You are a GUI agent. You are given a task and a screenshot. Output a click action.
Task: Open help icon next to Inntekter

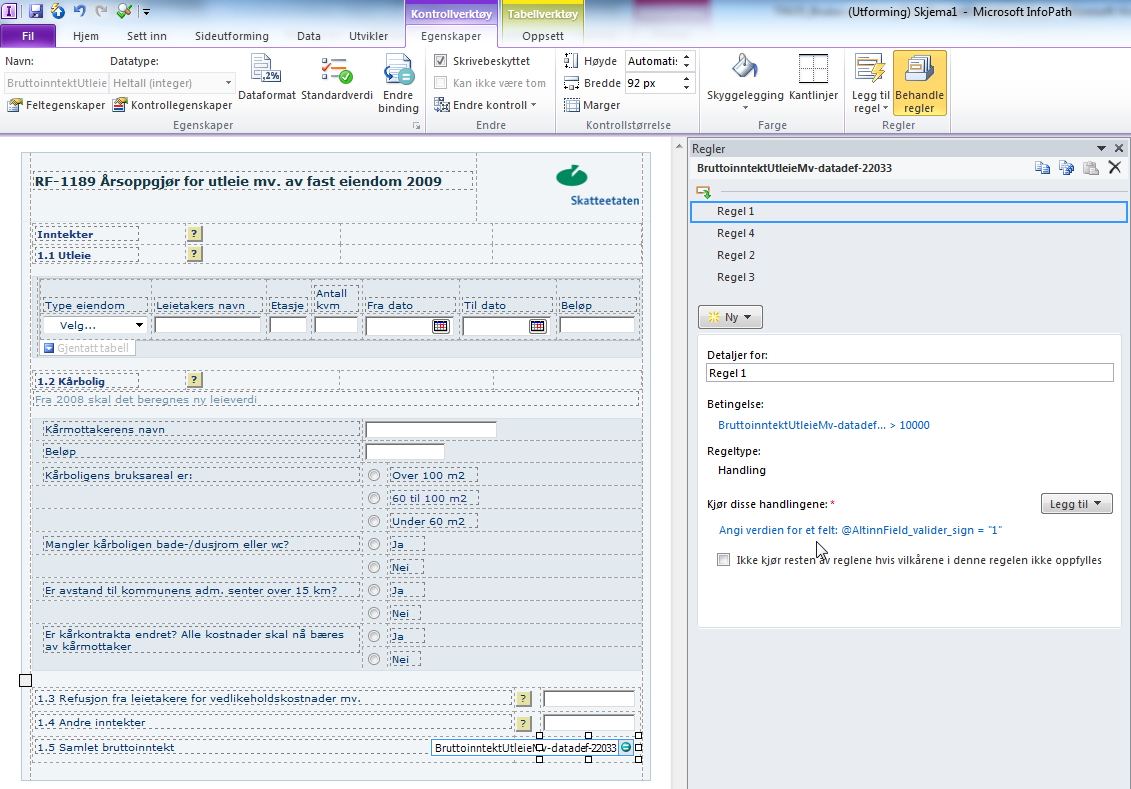point(195,234)
